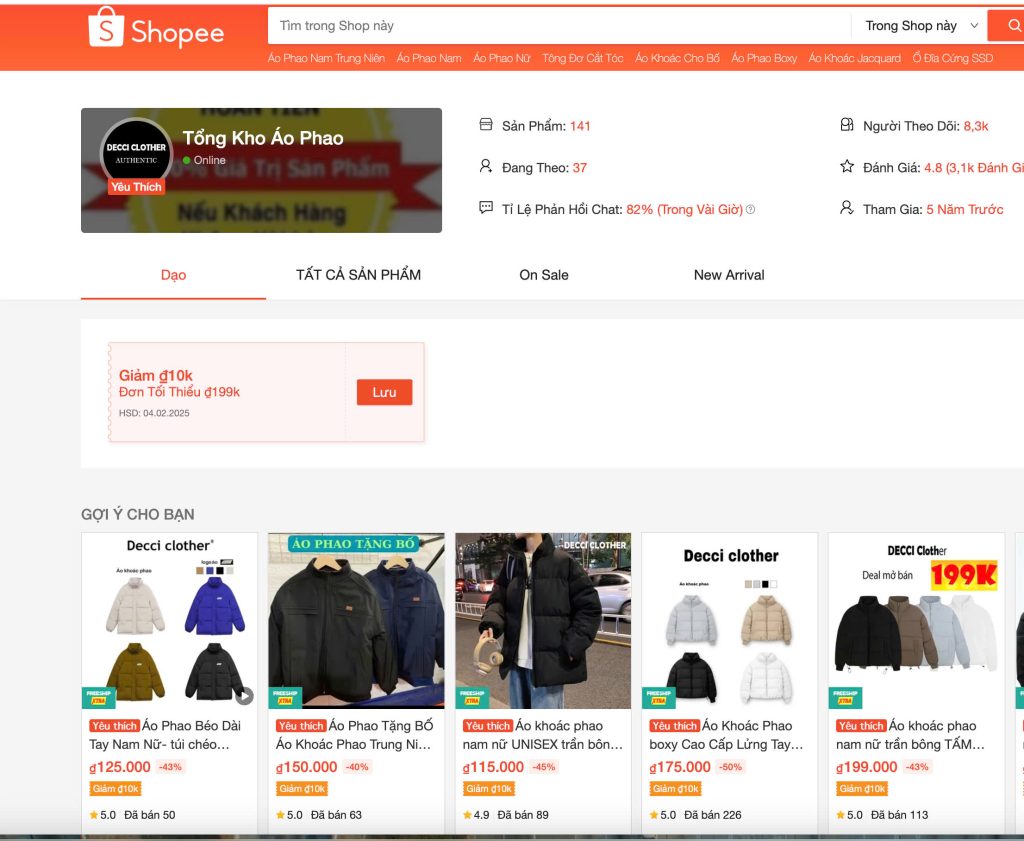Click the voucher expiry HSD: 04.02.2025

pos(154,413)
